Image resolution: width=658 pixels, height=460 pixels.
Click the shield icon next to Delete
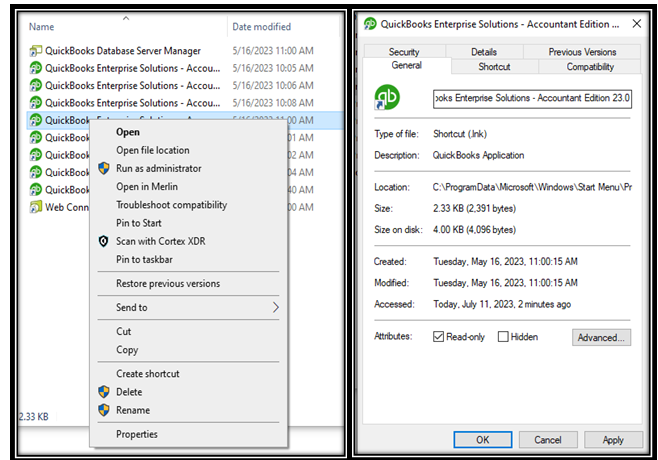click(x=104, y=392)
